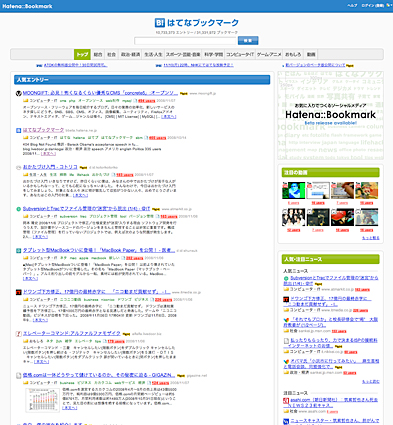Click the blue favicon beside はてなブックマーク entry
Viewport: 393px width, 425px height.
pyautogui.click(x=19, y=130)
